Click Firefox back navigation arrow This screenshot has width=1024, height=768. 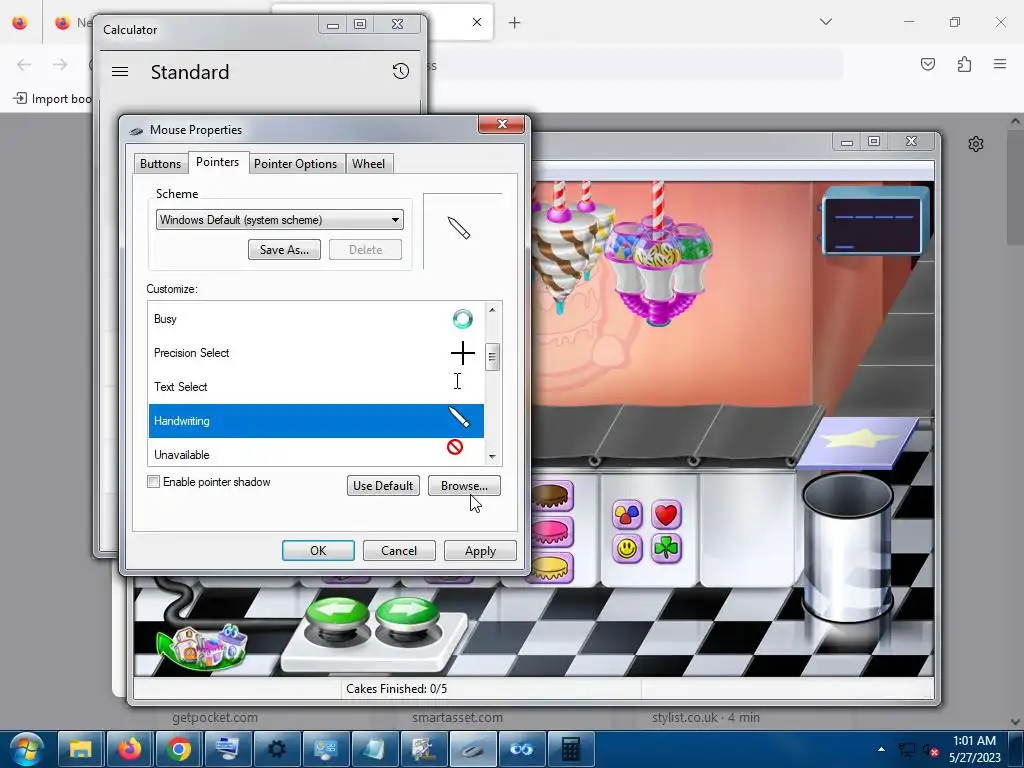pyautogui.click(x=24, y=64)
